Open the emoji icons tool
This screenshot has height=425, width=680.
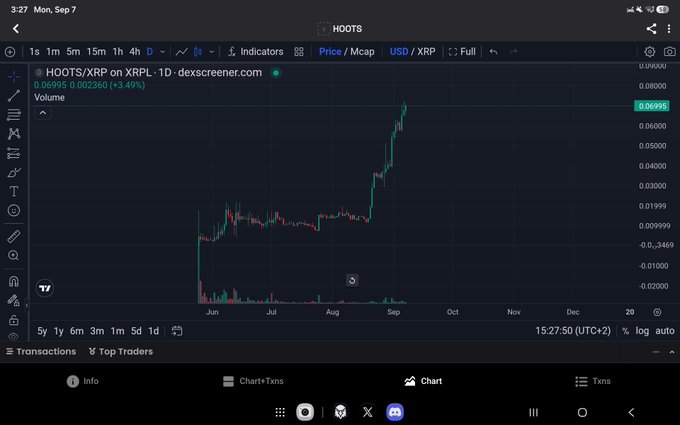coord(14,210)
